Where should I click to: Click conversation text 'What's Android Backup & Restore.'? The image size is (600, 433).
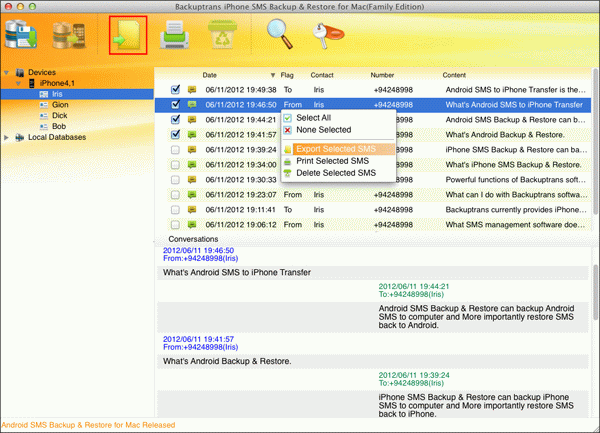227,361
